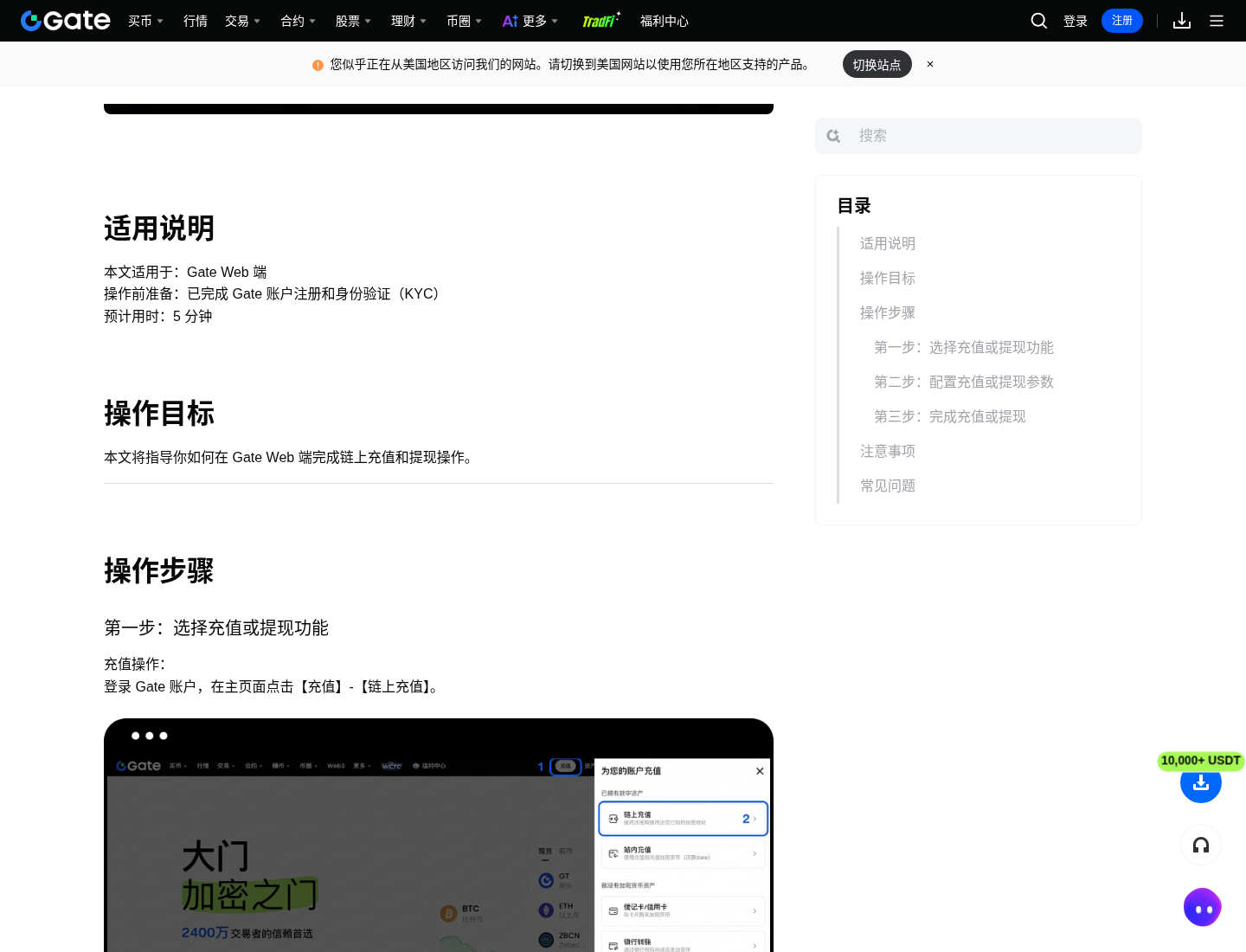
Task: Click the 适用说明 section heading
Action: coord(159,228)
